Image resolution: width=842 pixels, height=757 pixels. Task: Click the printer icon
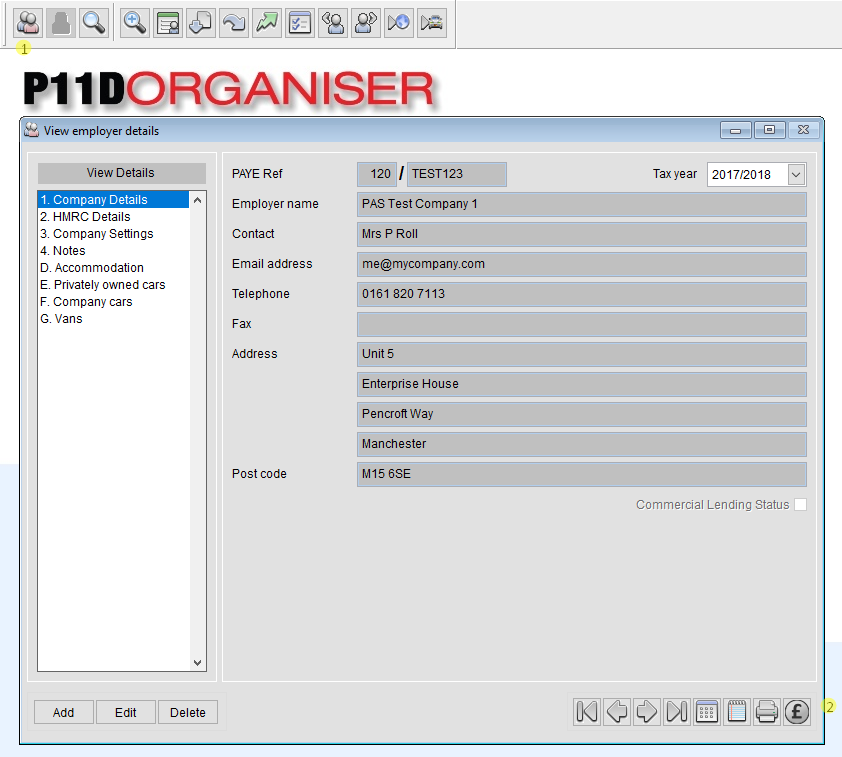coord(767,712)
